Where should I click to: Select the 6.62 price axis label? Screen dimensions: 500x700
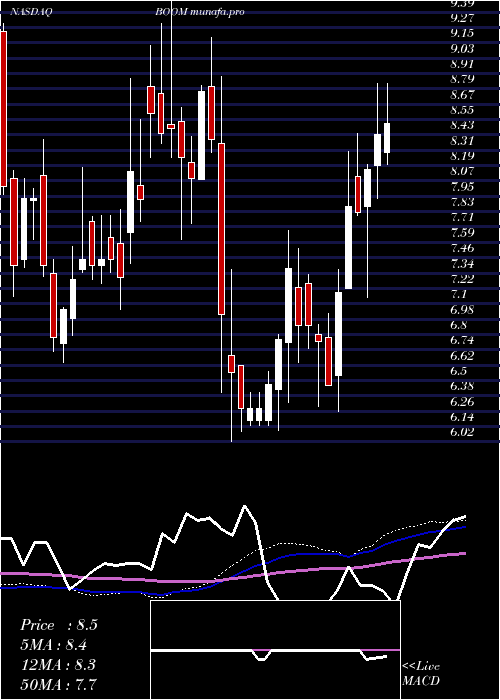[462, 355]
